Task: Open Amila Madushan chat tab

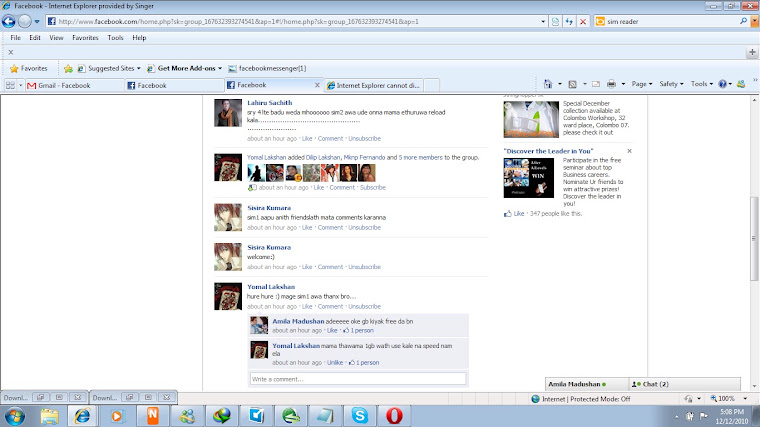Action: [586, 384]
